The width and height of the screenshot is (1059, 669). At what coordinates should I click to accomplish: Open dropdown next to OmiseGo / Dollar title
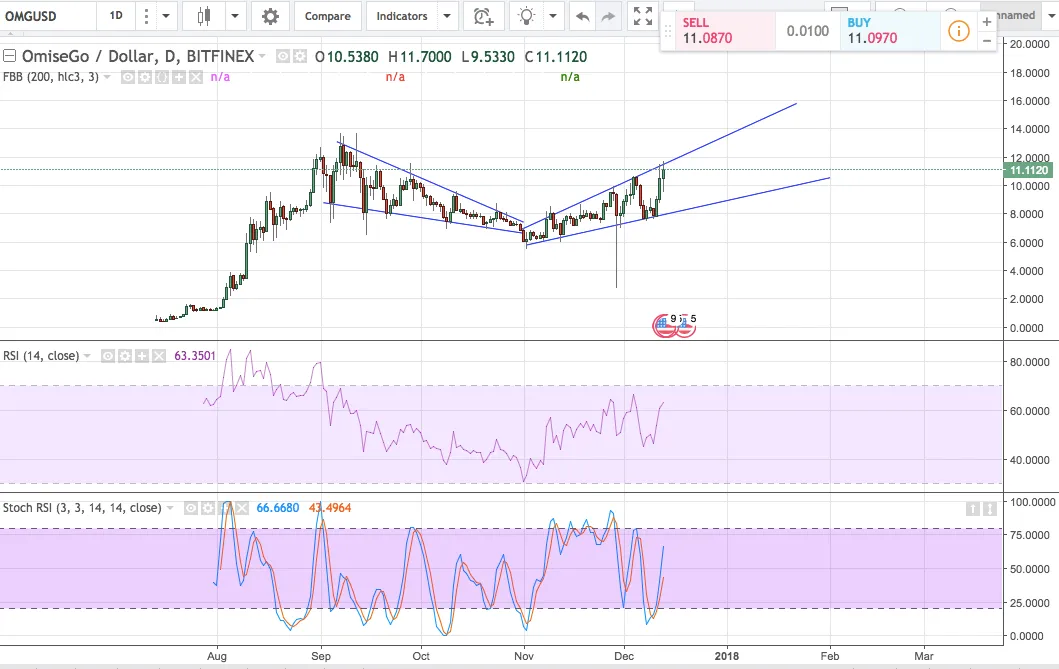263,57
